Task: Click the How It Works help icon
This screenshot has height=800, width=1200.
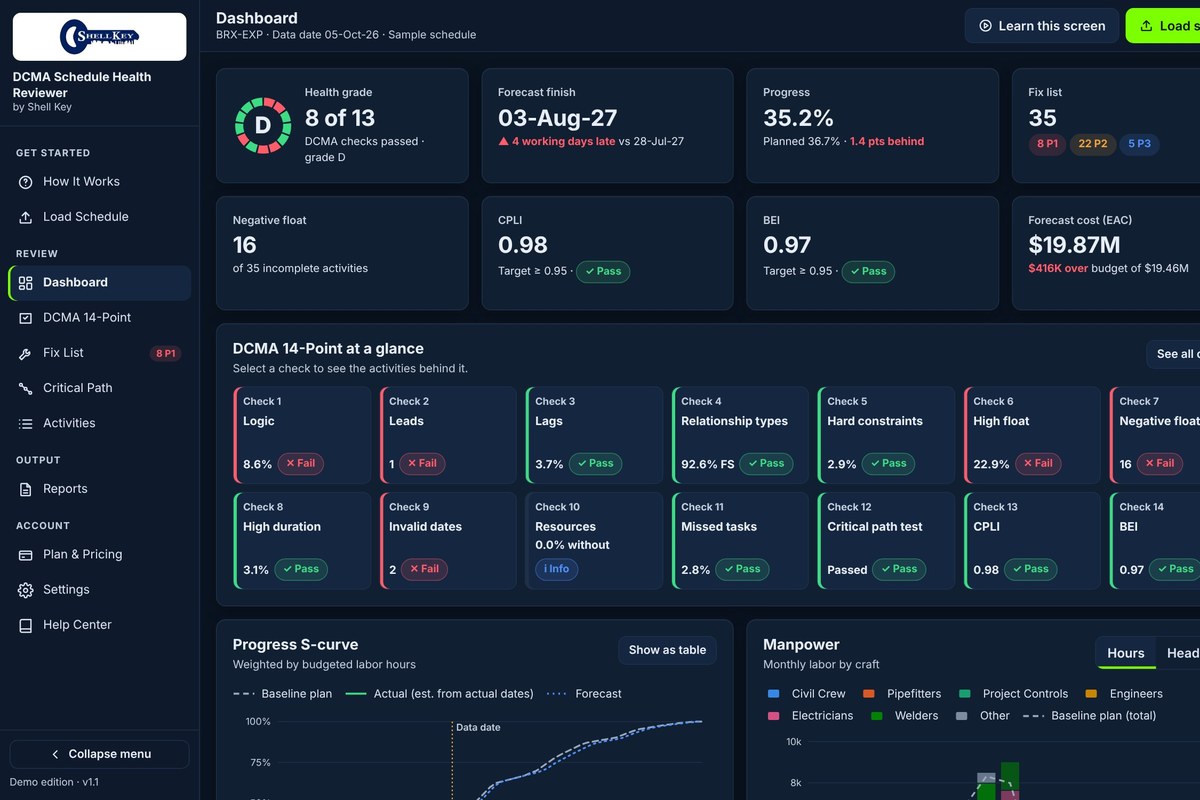Action: [x=26, y=182]
